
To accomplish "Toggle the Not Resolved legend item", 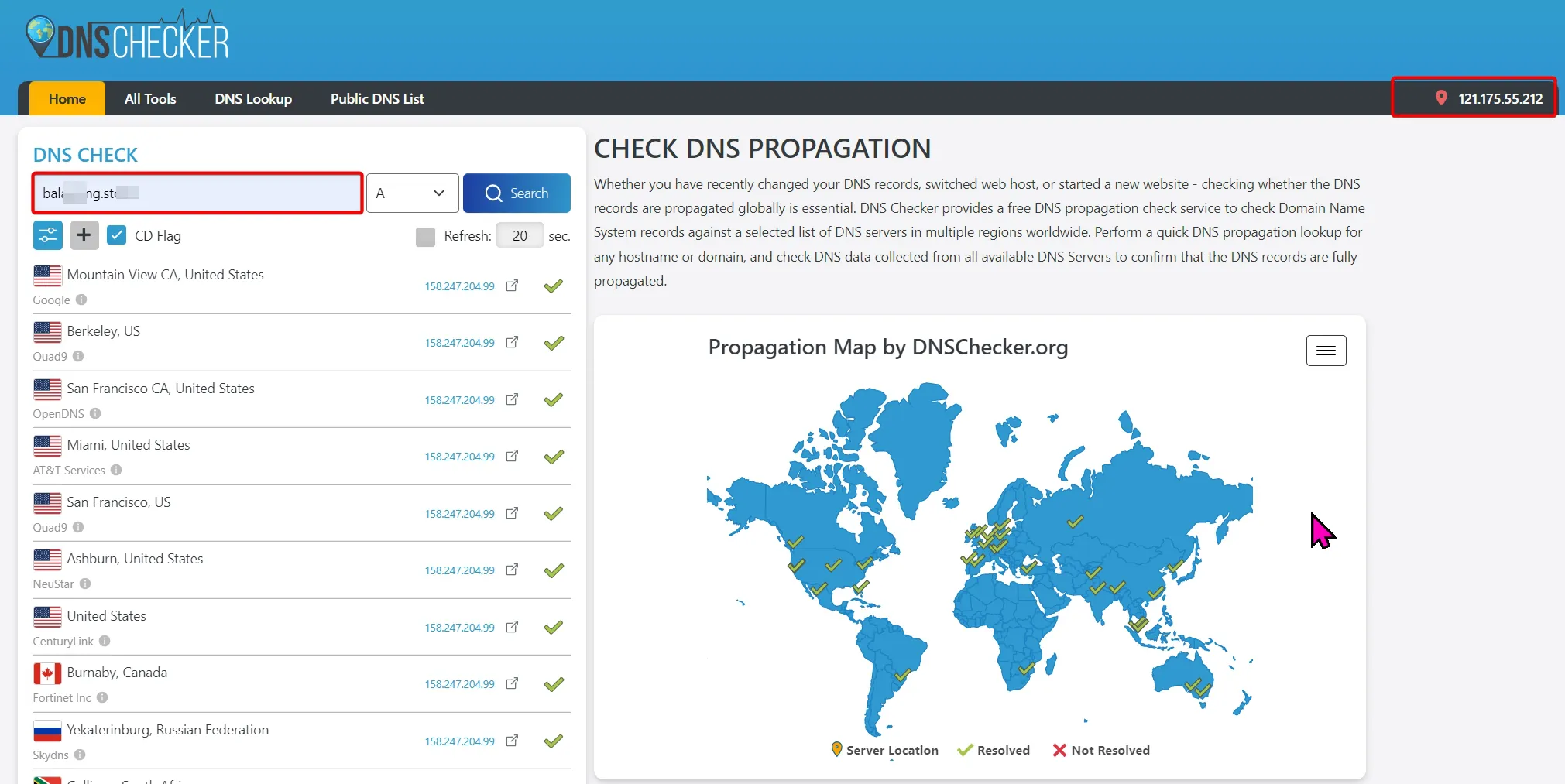I will coord(1101,750).
